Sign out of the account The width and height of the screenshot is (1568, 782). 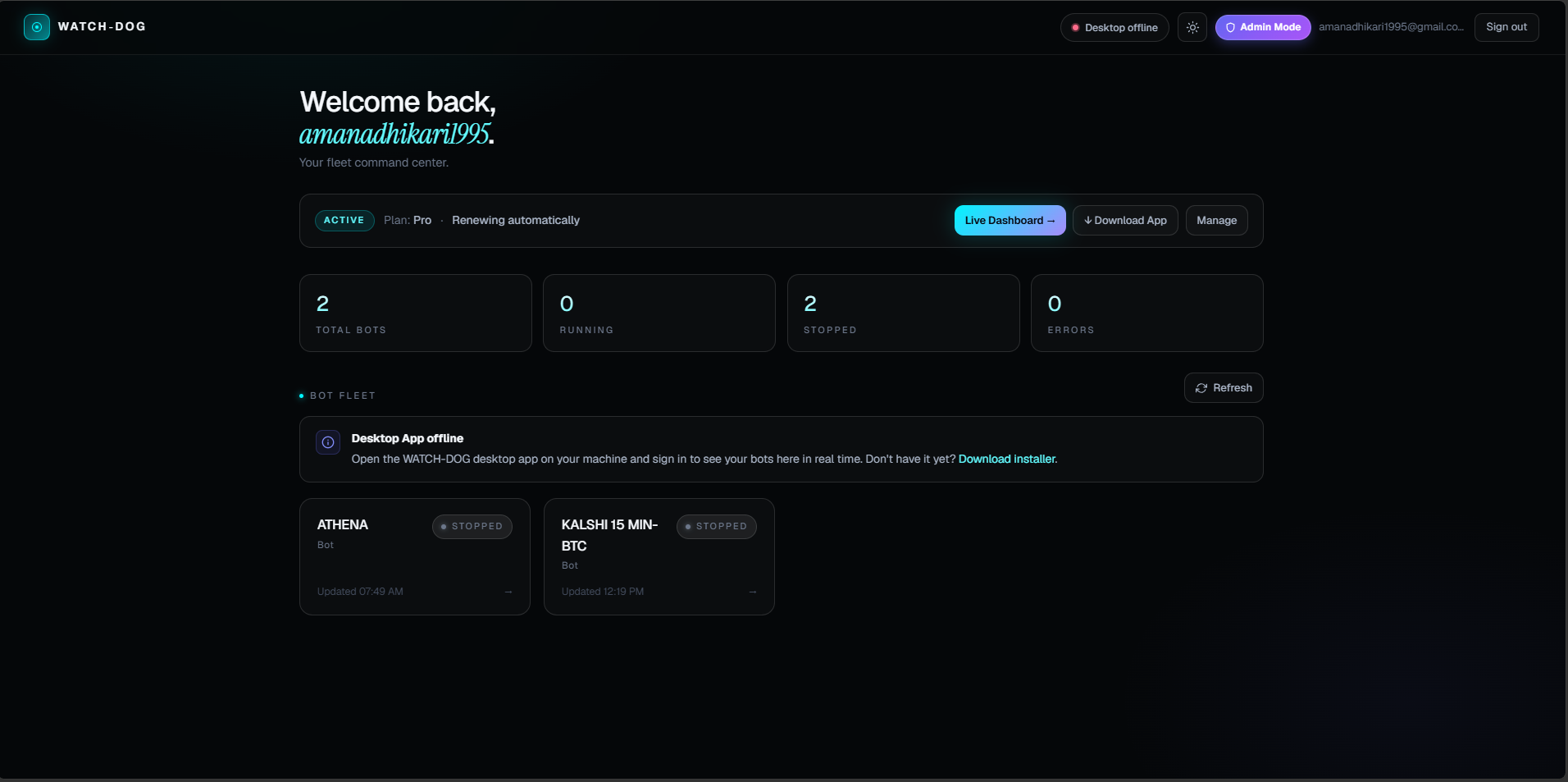(1506, 27)
